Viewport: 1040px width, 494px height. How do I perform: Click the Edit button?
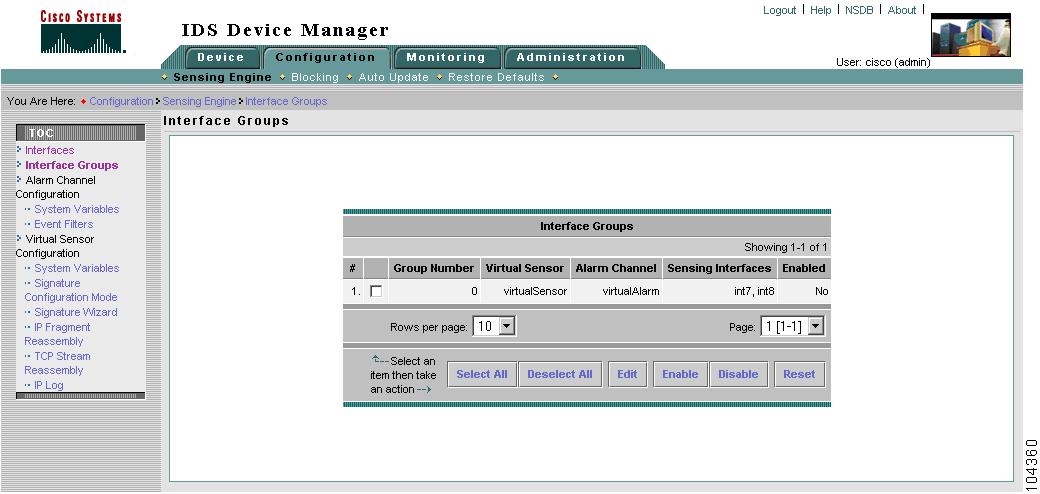click(627, 375)
